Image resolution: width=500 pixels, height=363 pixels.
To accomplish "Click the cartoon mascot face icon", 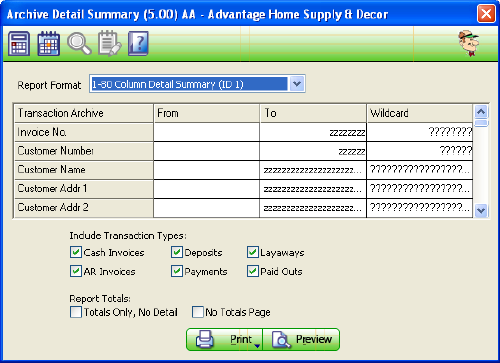I will (469, 43).
